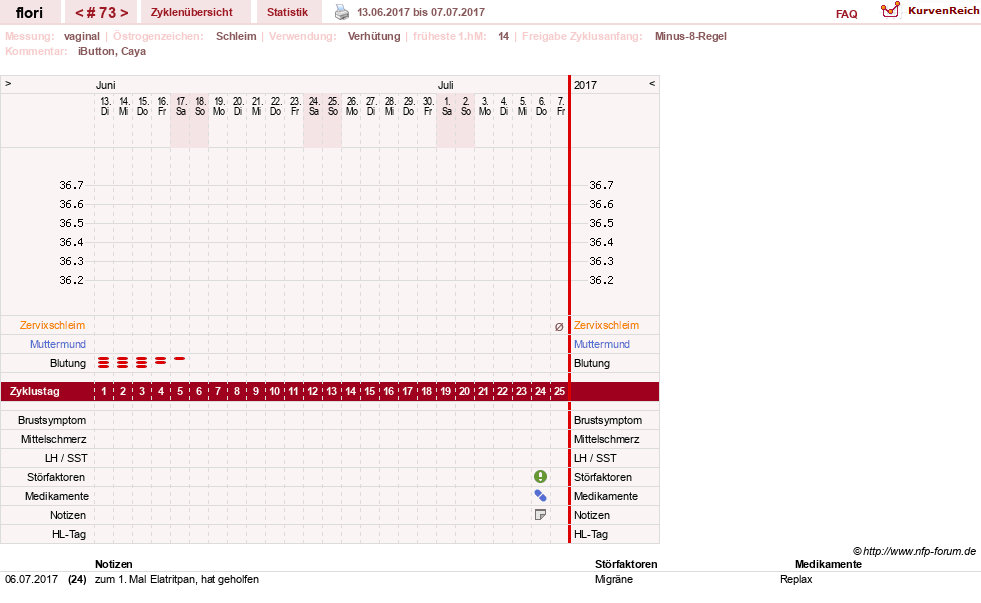Click the 2017 year label
The image size is (981, 603).
click(x=586, y=85)
